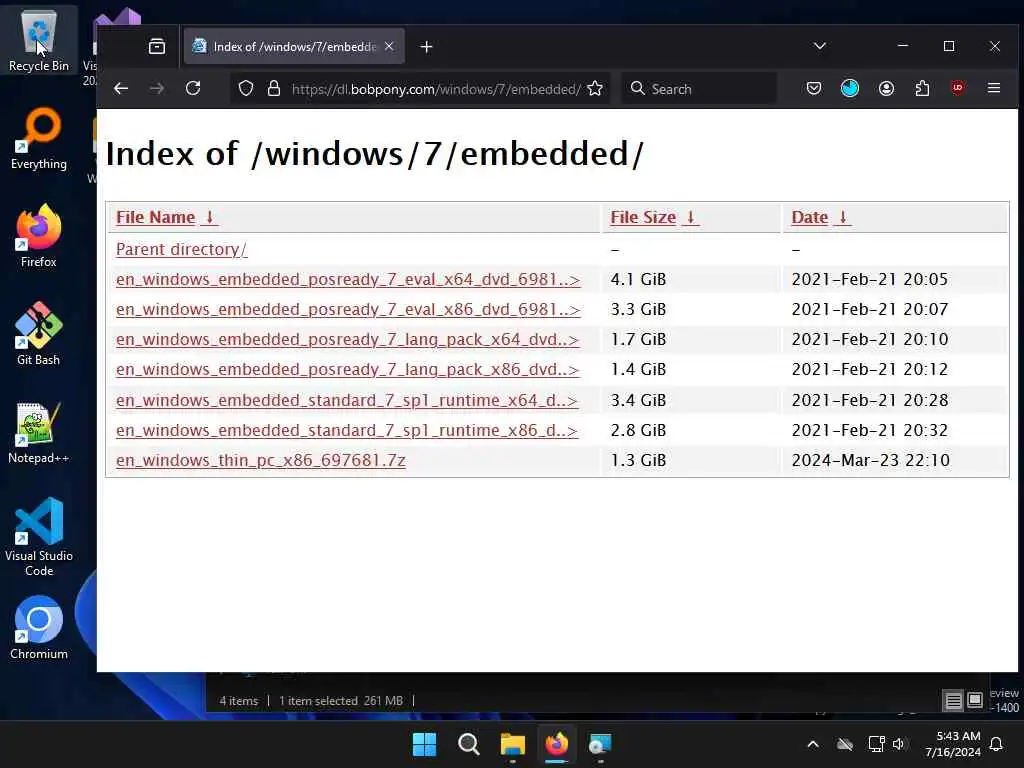
Task: Switch File Explorer to details view
Action: tap(953, 701)
